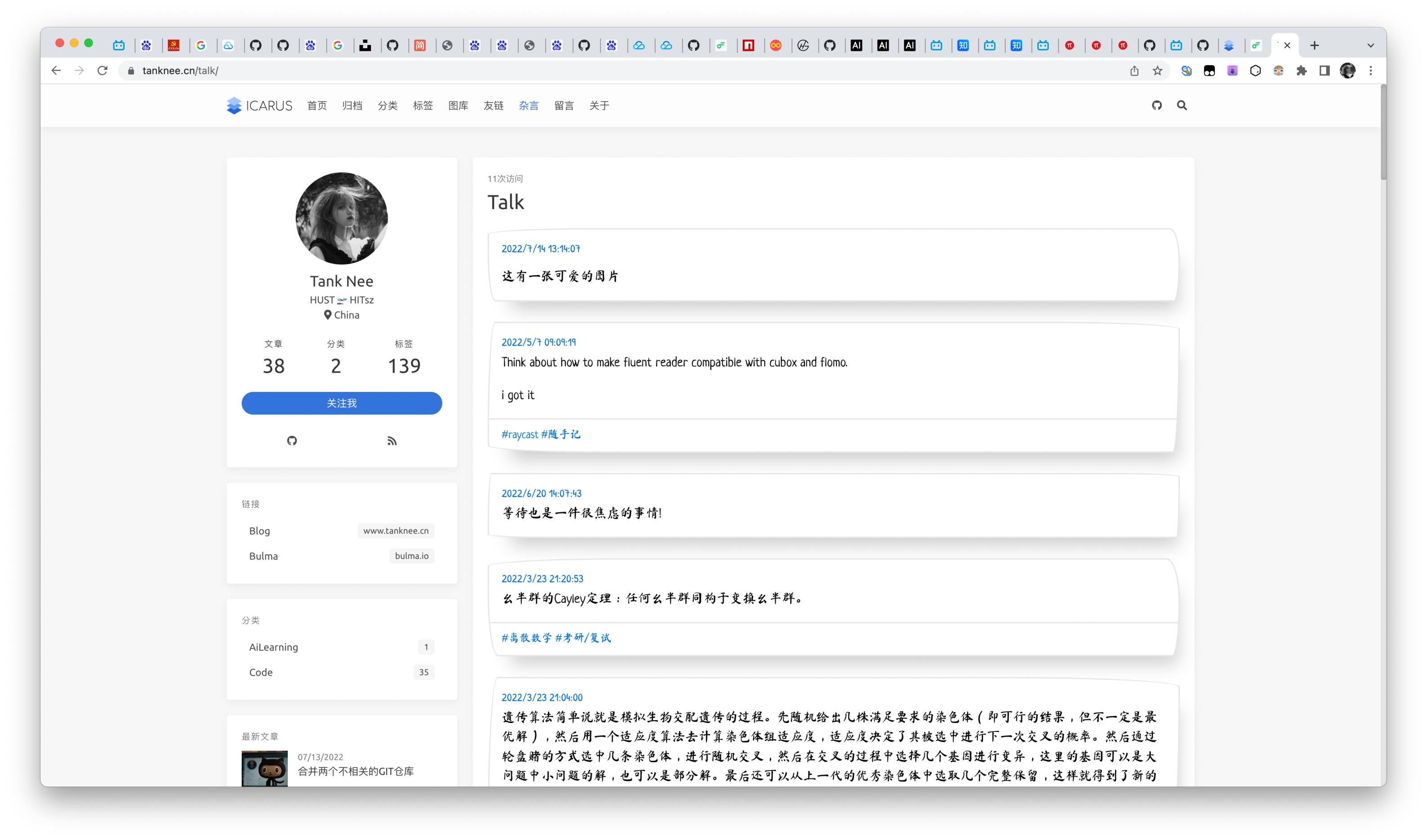
Task: Open Chrome's three-dot menu
Action: 1371,71
